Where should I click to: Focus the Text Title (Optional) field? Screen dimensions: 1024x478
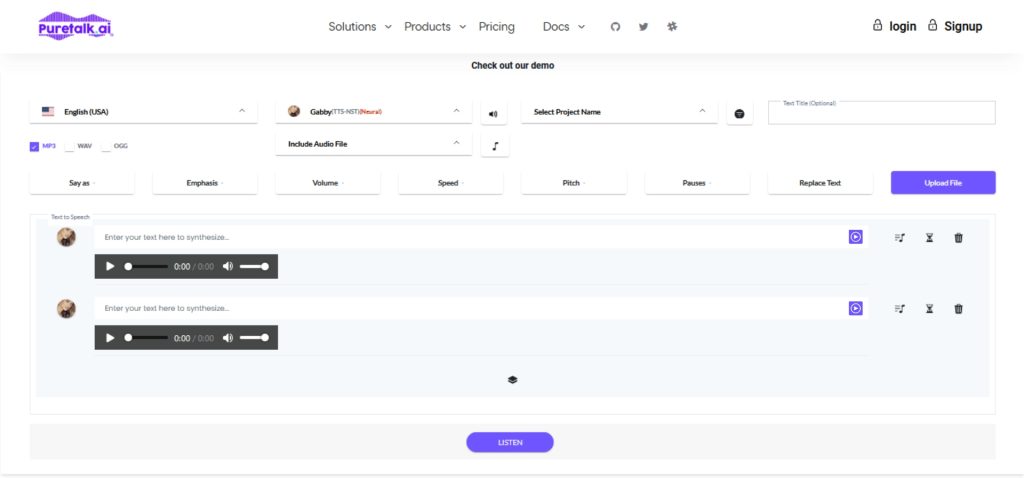[882, 113]
